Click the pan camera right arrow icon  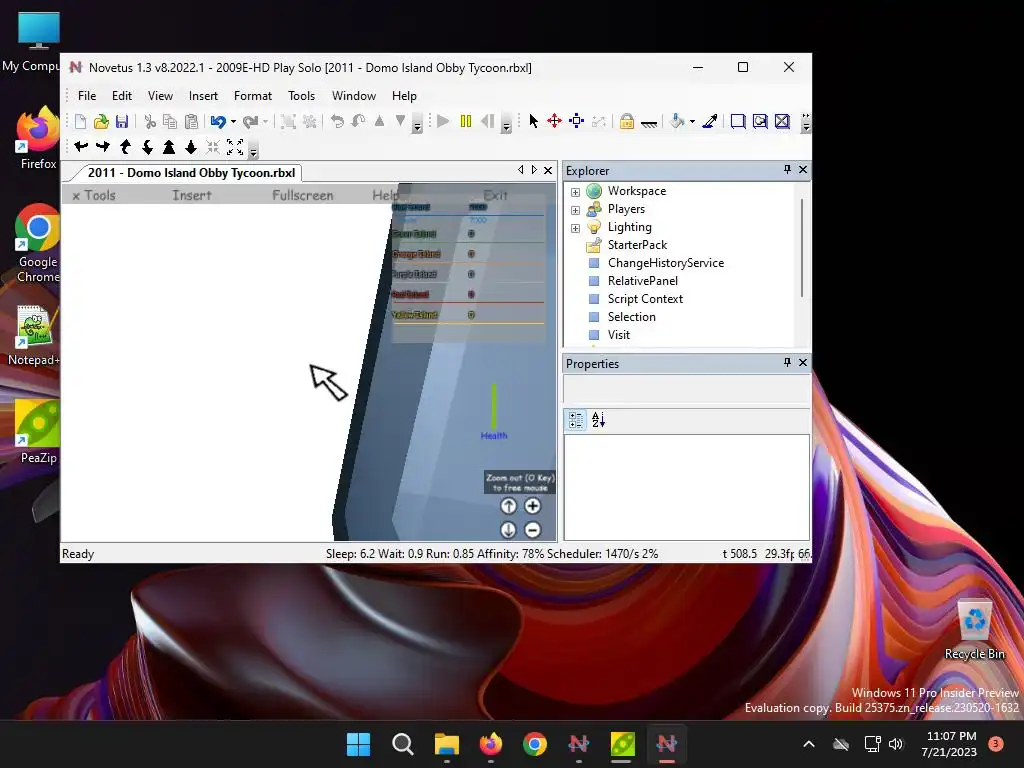click(103, 147)
